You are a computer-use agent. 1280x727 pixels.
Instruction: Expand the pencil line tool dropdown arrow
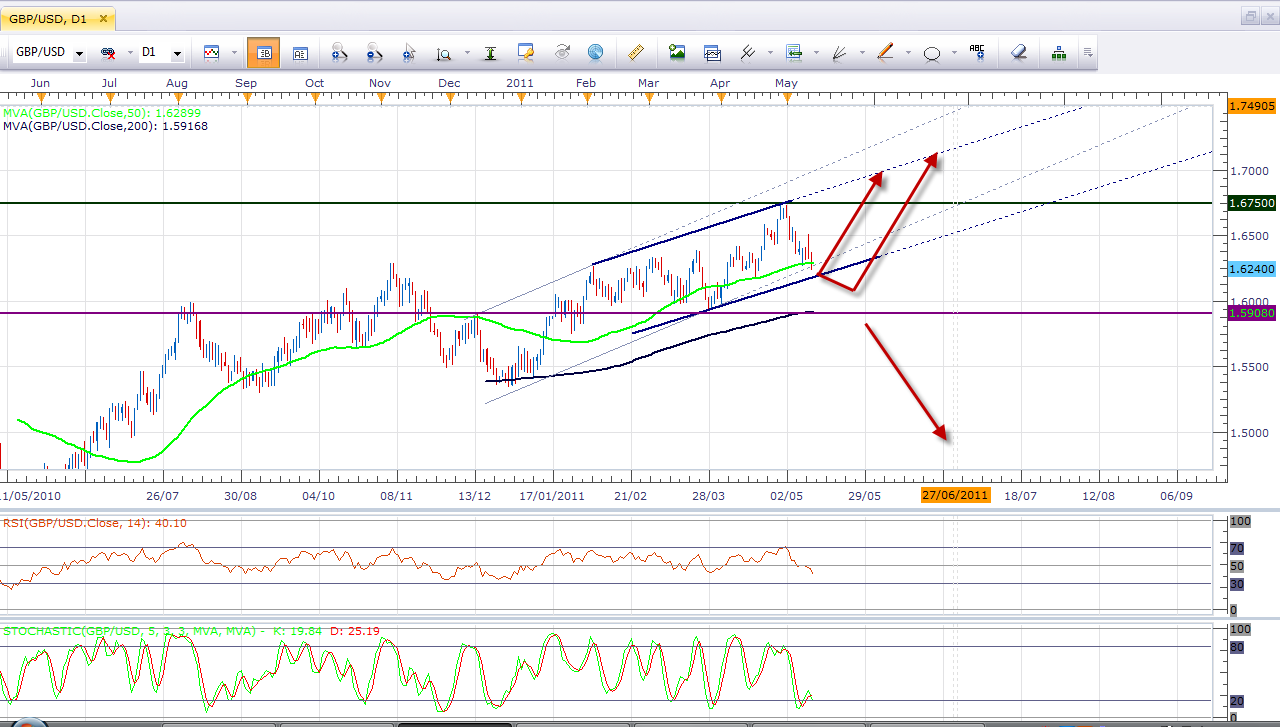[x=907, y=53]
